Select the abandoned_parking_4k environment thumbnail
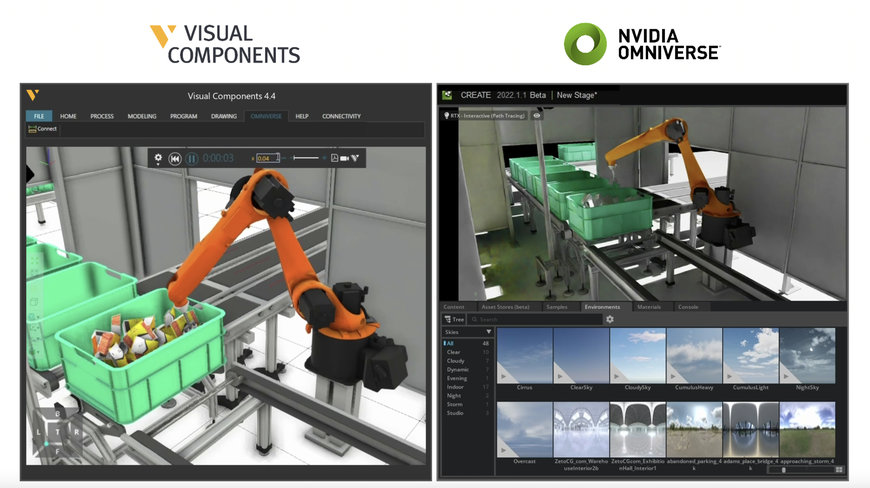Viewport: 870px width, 488px height. (x=694, y=430)
